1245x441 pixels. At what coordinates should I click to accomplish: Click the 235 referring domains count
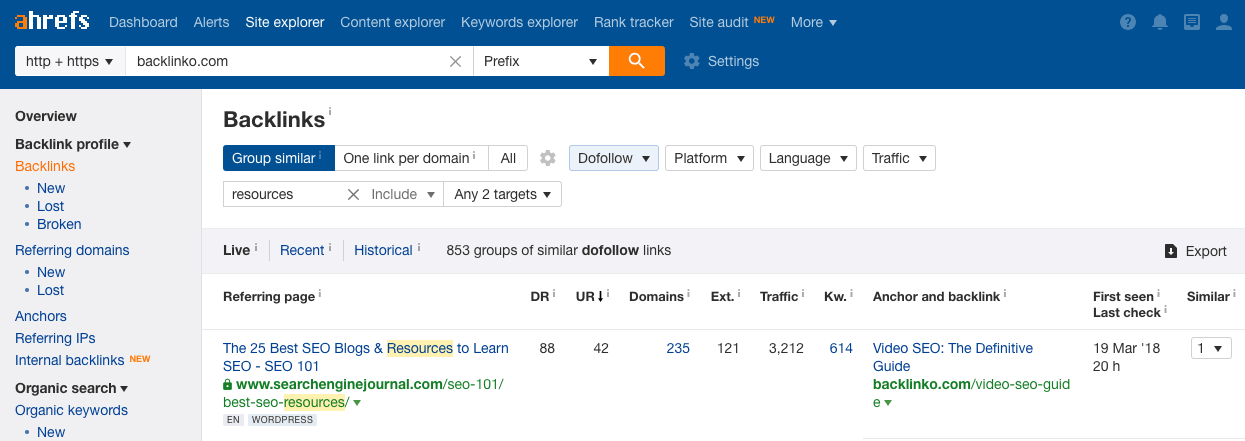678,348
